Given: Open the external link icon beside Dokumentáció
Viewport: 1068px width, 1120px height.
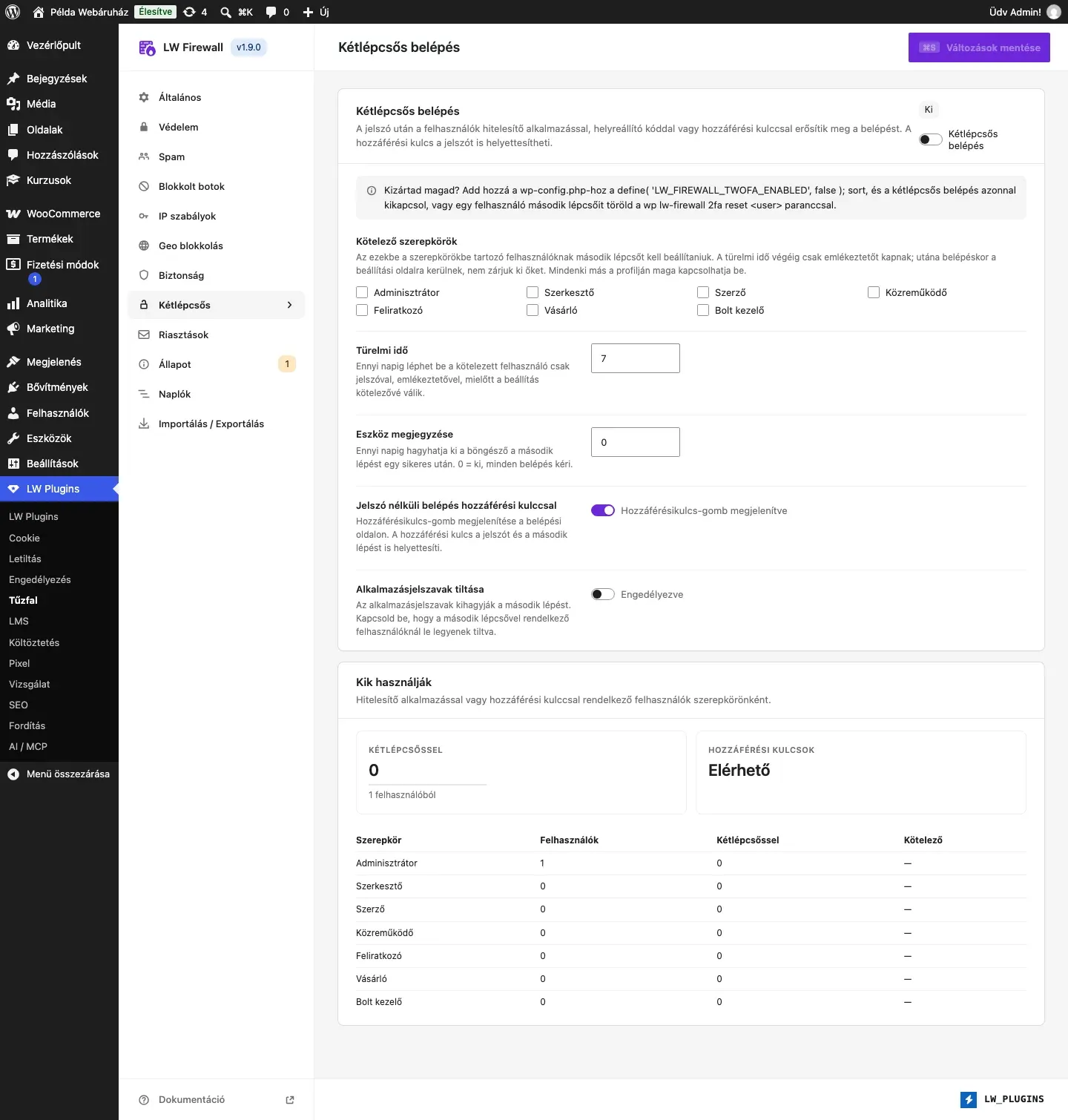Looking at the screenshot, I should pyautogui.click(x=290, y=1100).
